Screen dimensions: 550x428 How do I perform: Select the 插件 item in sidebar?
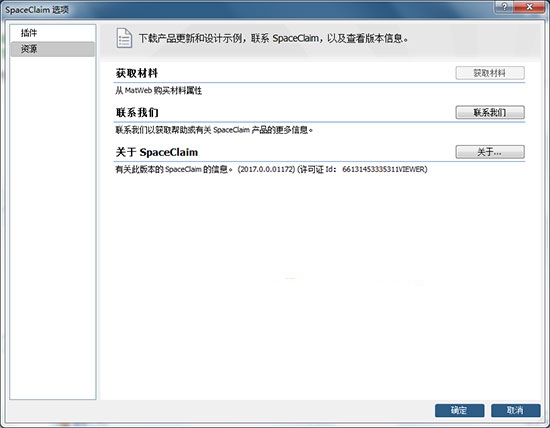53,33
